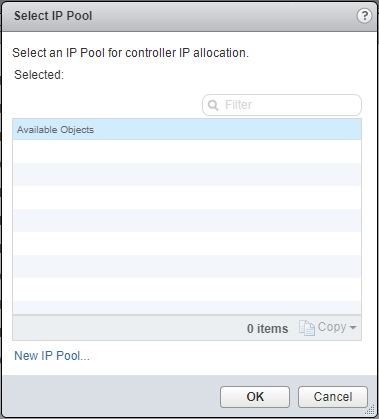Click the Selected: label
Screen dimensions: 379x419
pos(39,75)
